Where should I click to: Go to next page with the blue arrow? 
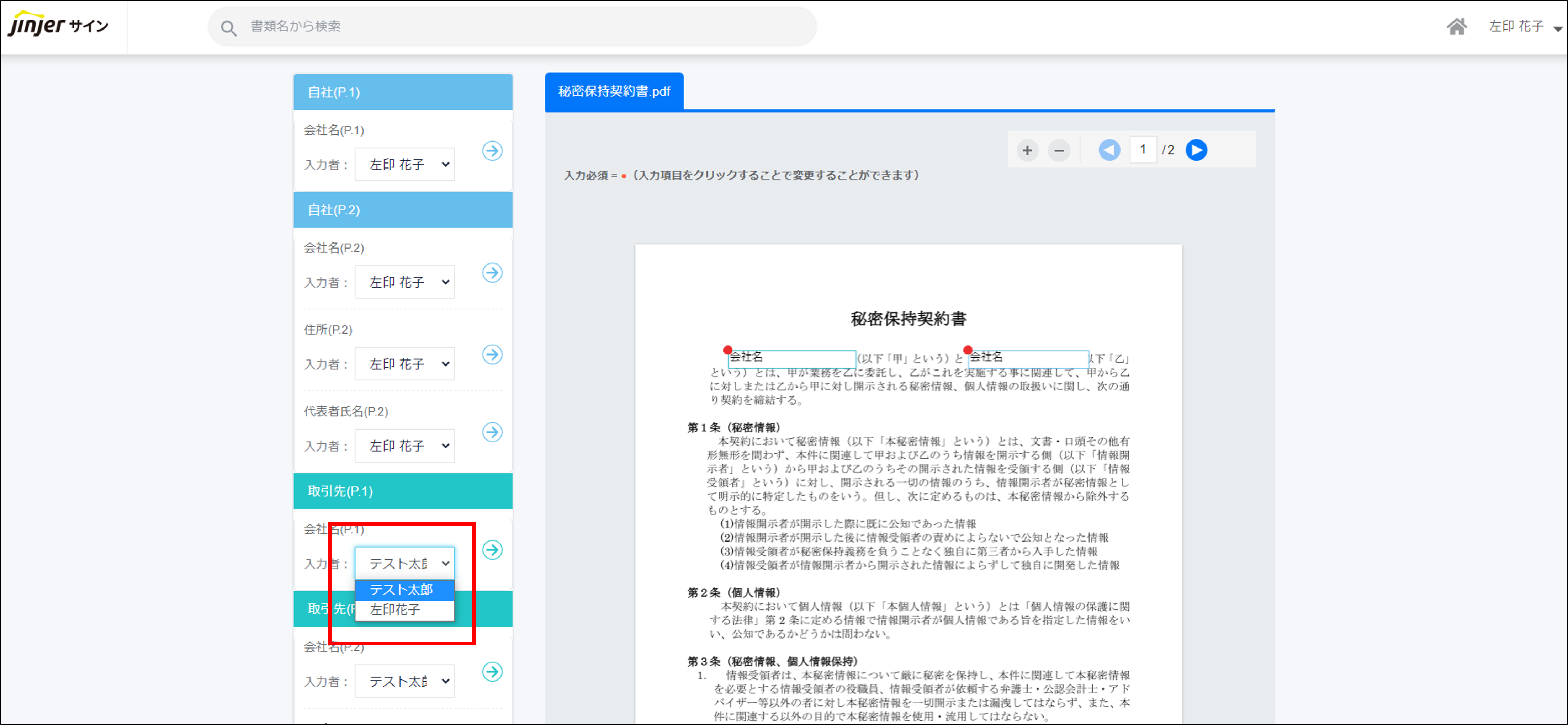click(x=1196, y=149)
